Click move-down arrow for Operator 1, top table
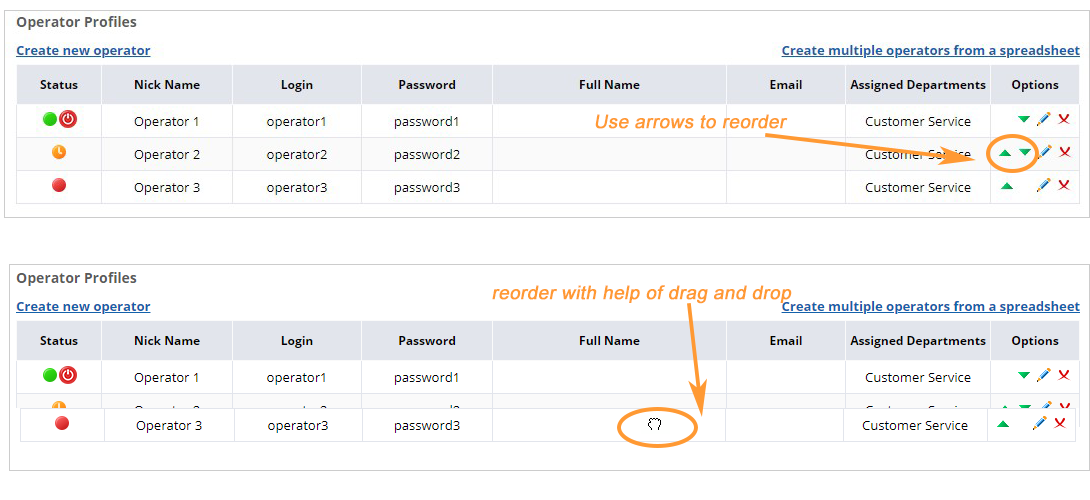 (1023, 120)
